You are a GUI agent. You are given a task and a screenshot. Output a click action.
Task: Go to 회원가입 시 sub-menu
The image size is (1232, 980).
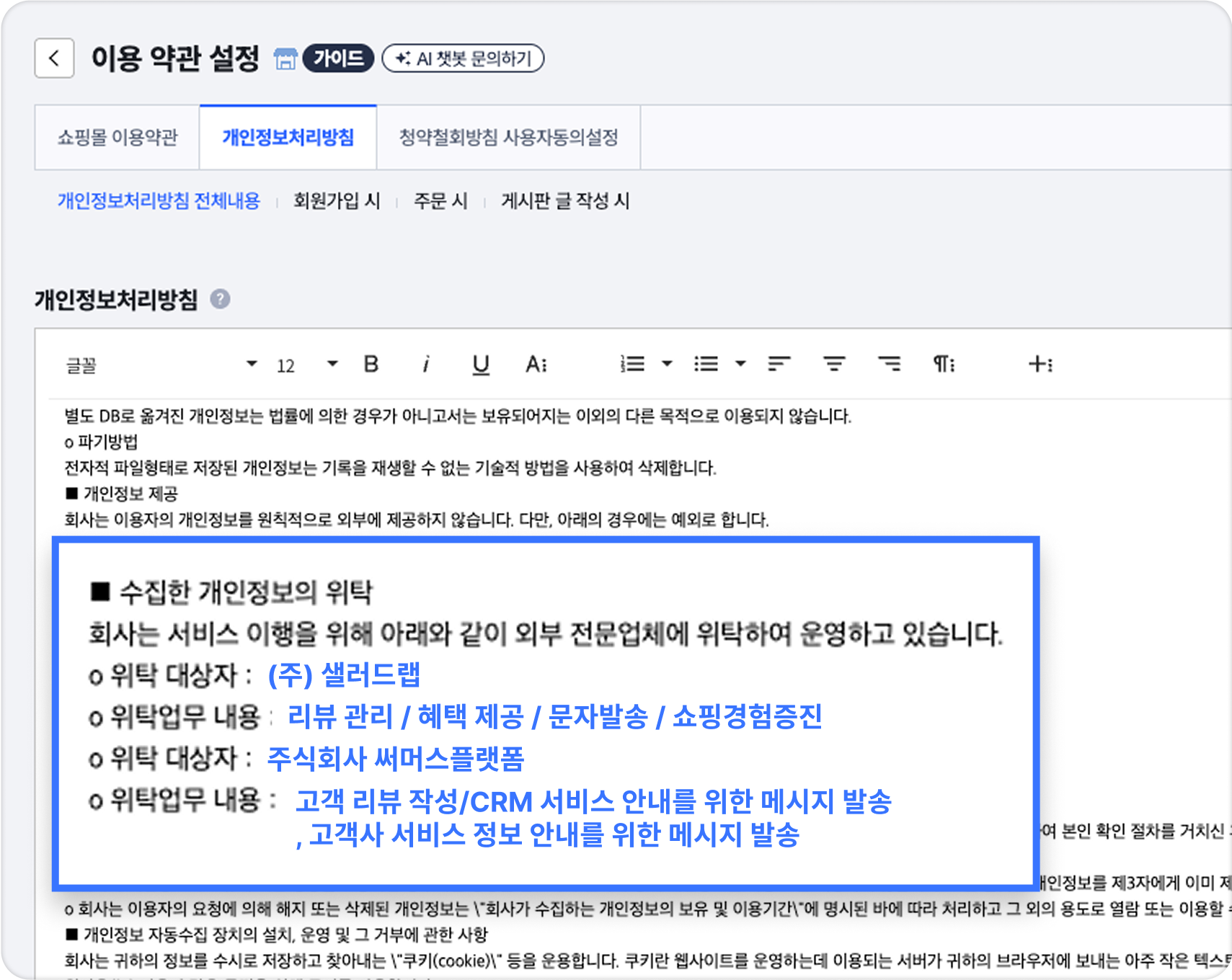coord(337,200)
